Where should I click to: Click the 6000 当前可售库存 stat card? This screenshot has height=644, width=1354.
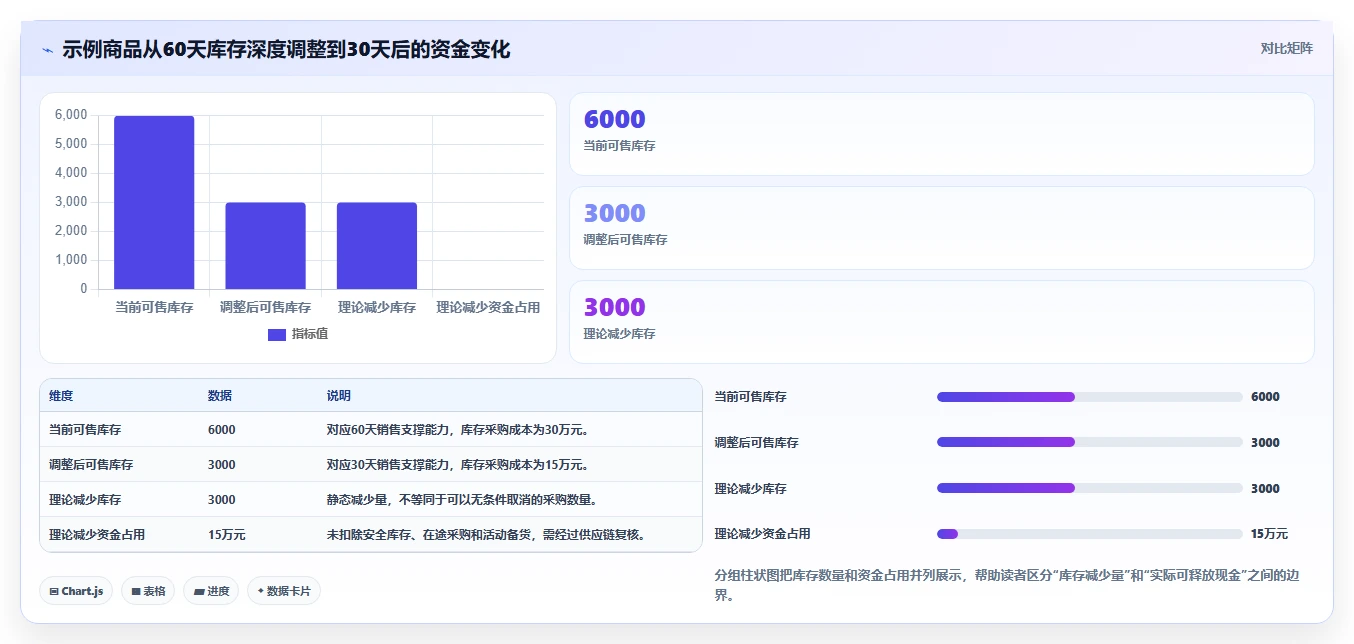941,134
